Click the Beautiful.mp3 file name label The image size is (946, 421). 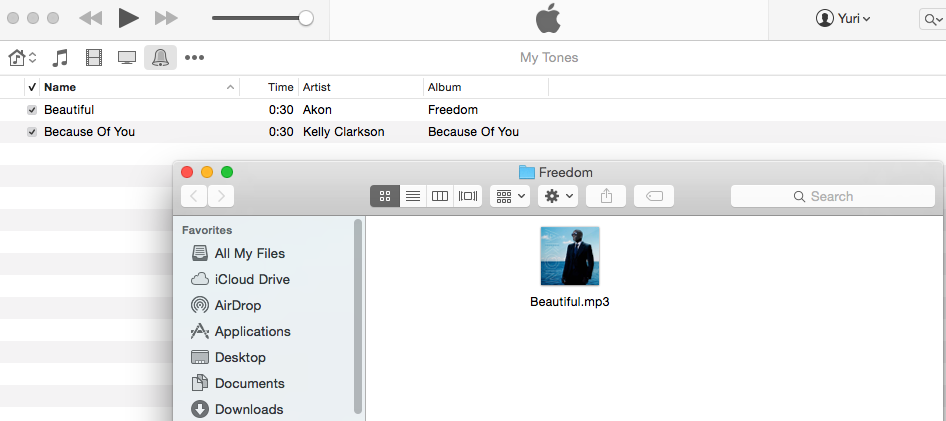click(570, 302)
